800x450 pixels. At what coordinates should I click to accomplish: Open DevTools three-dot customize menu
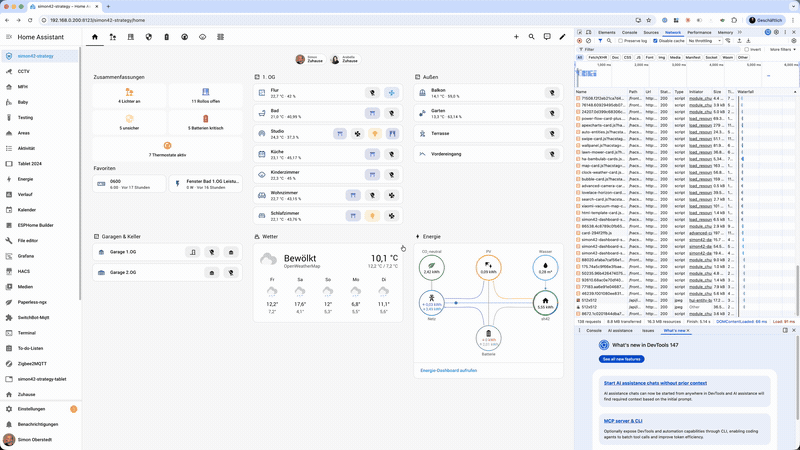click(x=785, y=32)
